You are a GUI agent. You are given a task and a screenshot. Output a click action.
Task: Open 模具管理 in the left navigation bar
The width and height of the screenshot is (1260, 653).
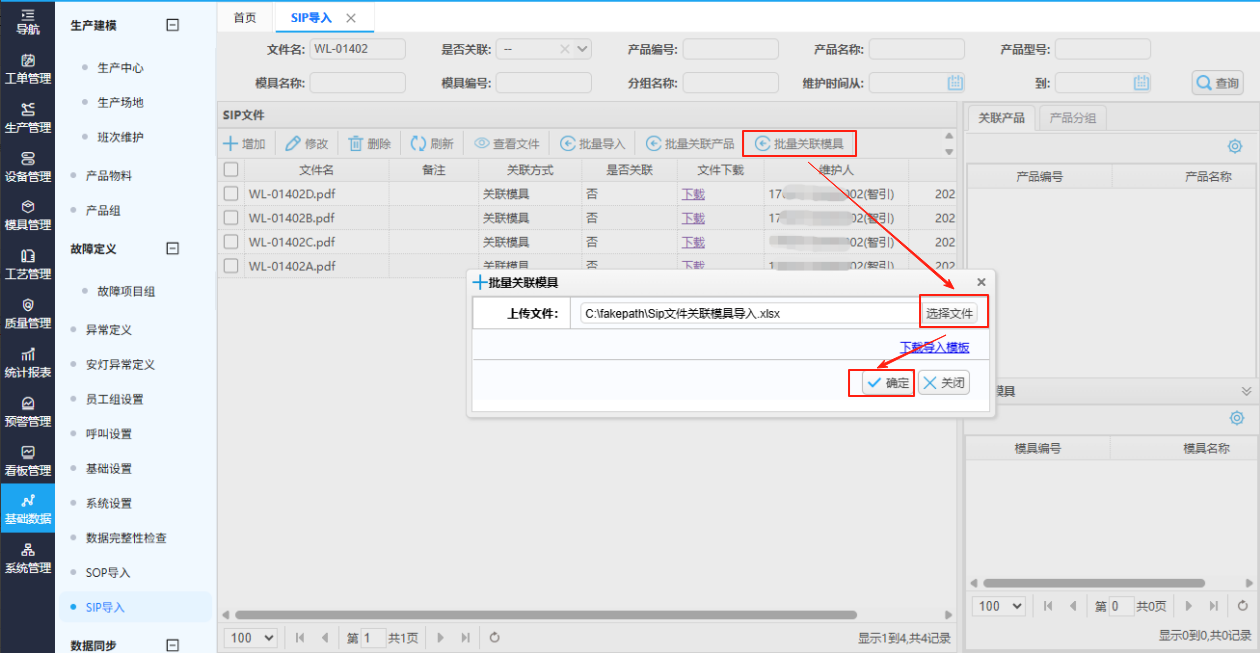[27, 215]
